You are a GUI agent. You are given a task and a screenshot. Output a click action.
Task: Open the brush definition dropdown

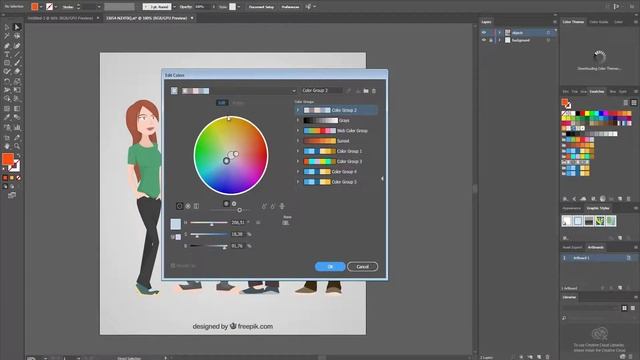click(174, 7)
